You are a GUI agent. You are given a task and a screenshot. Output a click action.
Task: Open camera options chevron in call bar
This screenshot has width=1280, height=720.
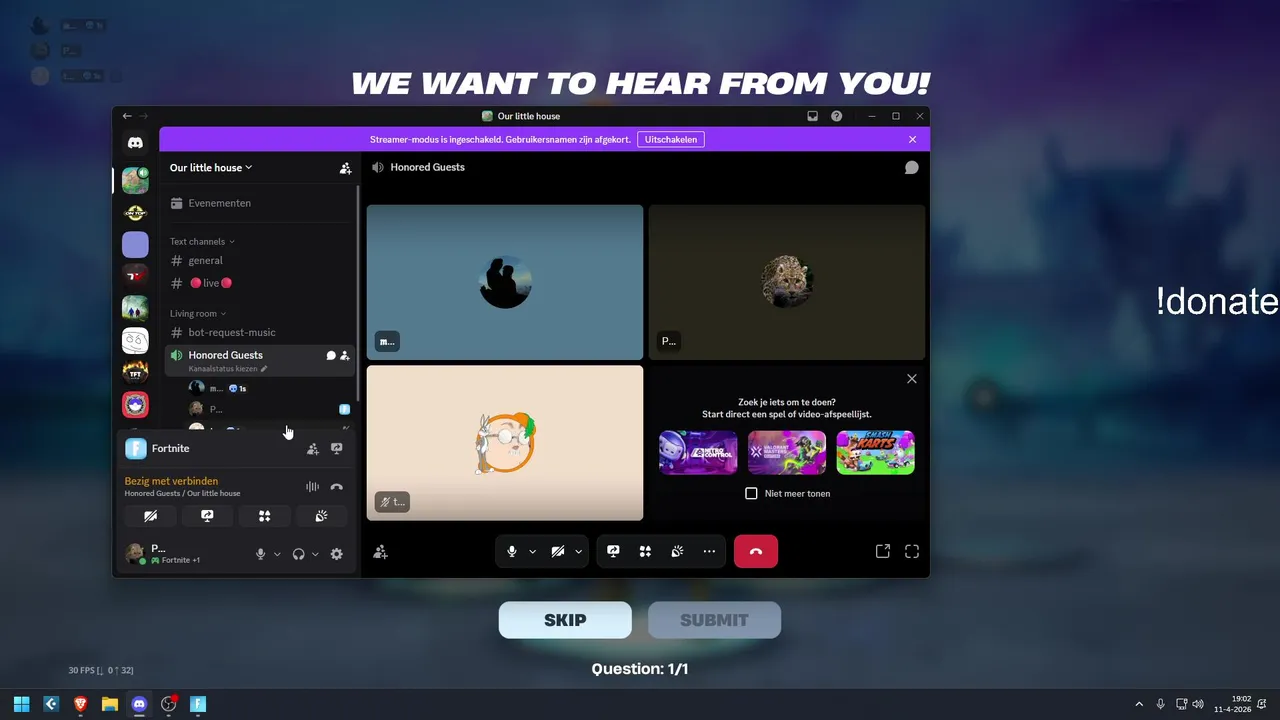coord(578,551)
